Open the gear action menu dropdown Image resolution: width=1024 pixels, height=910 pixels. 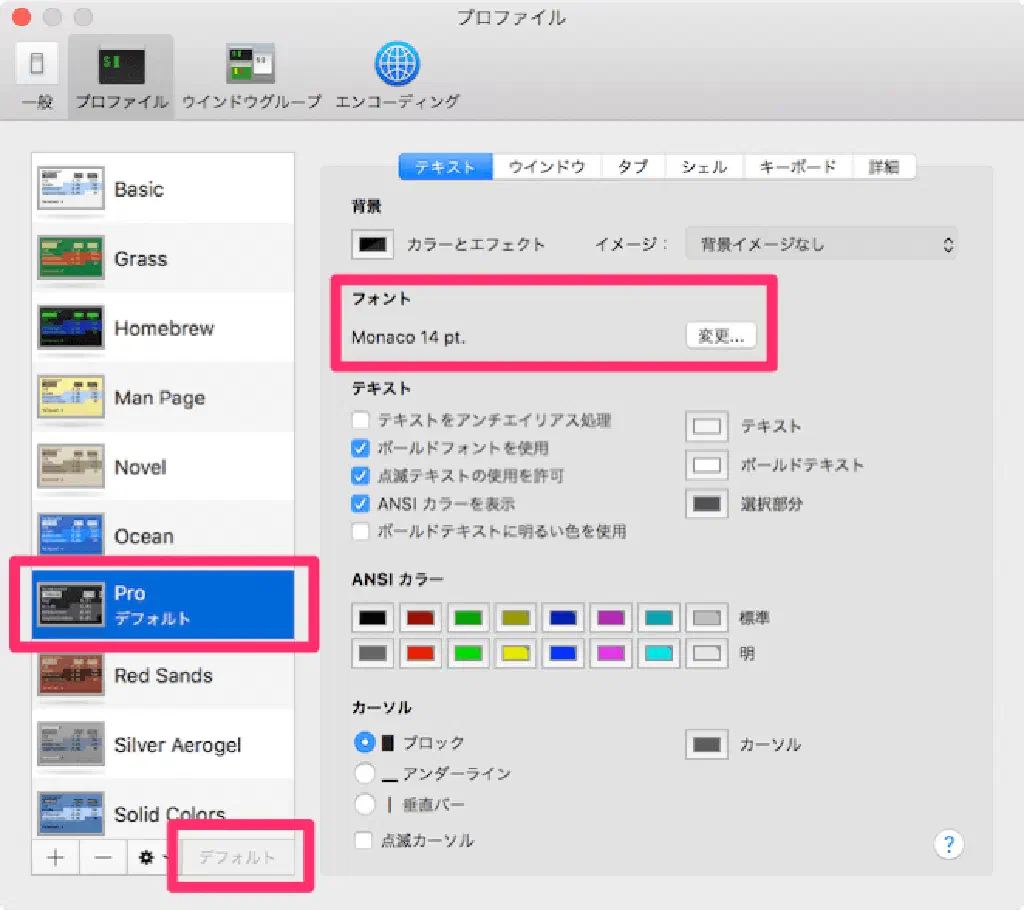point(151,858)
